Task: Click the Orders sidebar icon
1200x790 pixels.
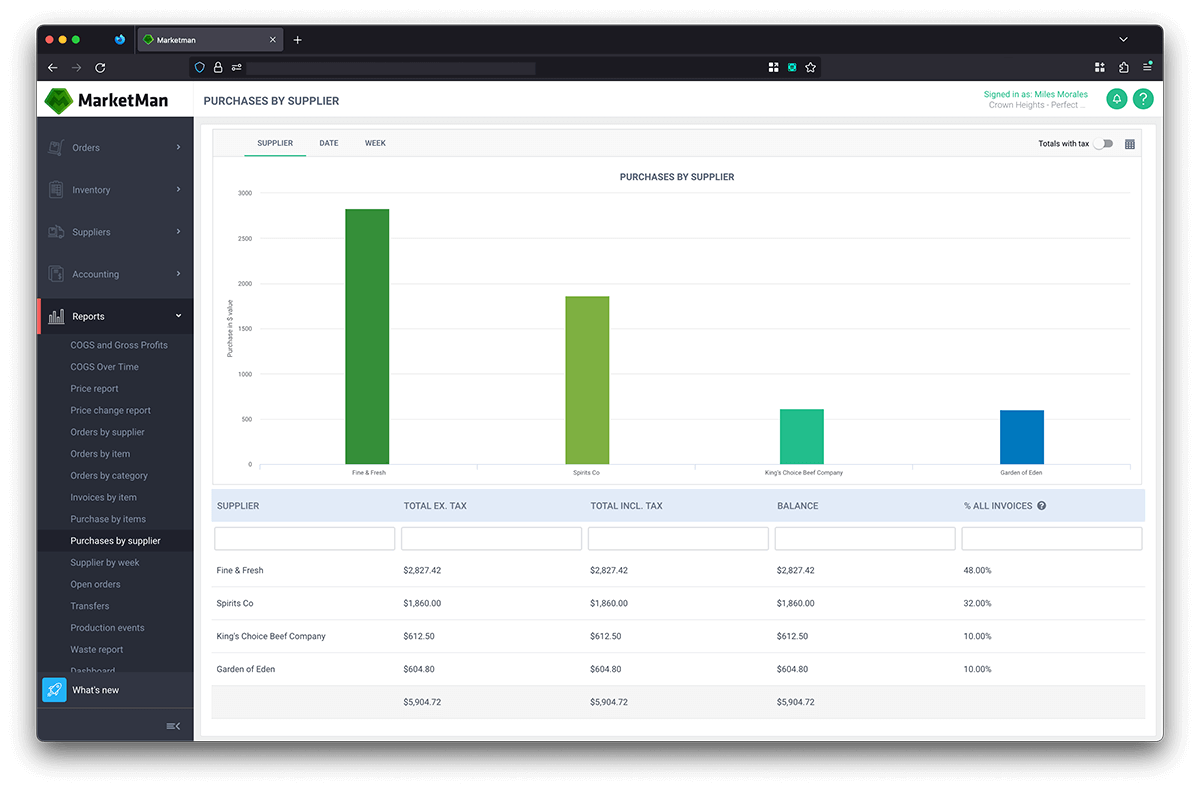Action: (58, 147)
